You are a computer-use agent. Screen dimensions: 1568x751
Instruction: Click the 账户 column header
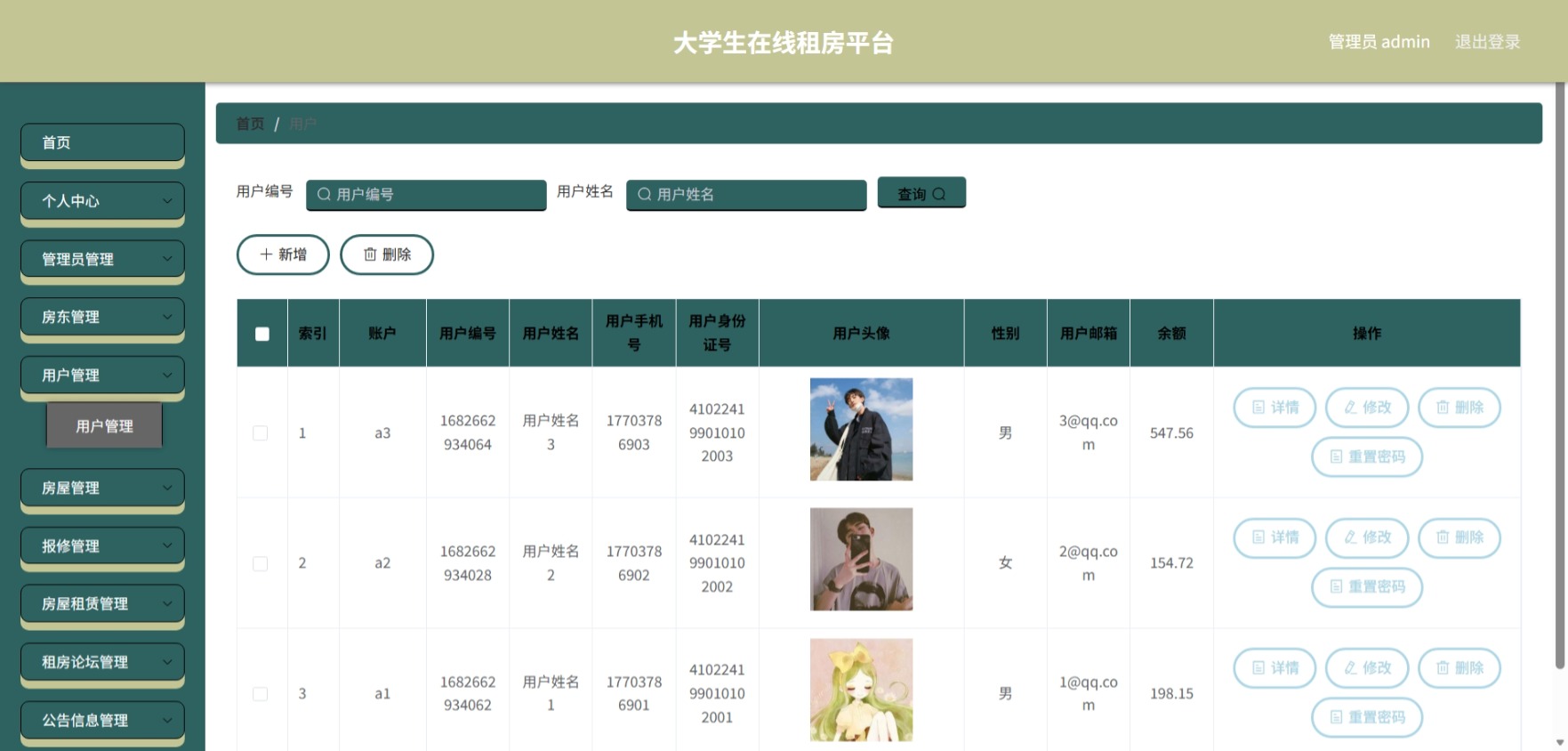pos(382,334)
